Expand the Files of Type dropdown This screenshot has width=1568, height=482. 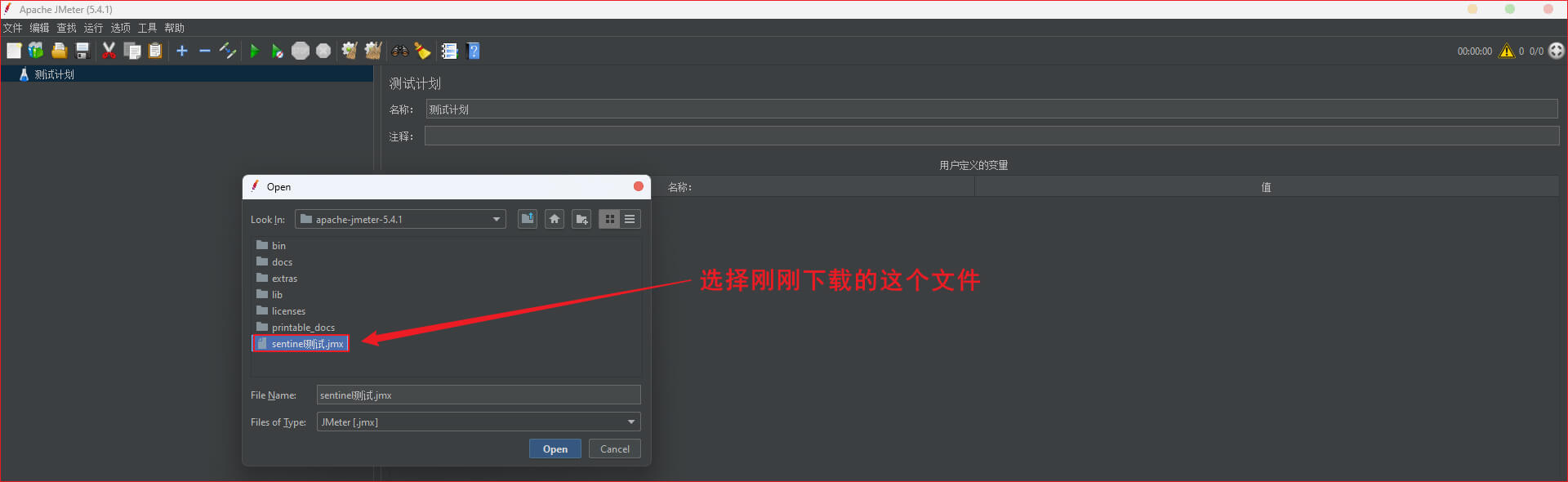pyautogui.click(x=630, y=422)
